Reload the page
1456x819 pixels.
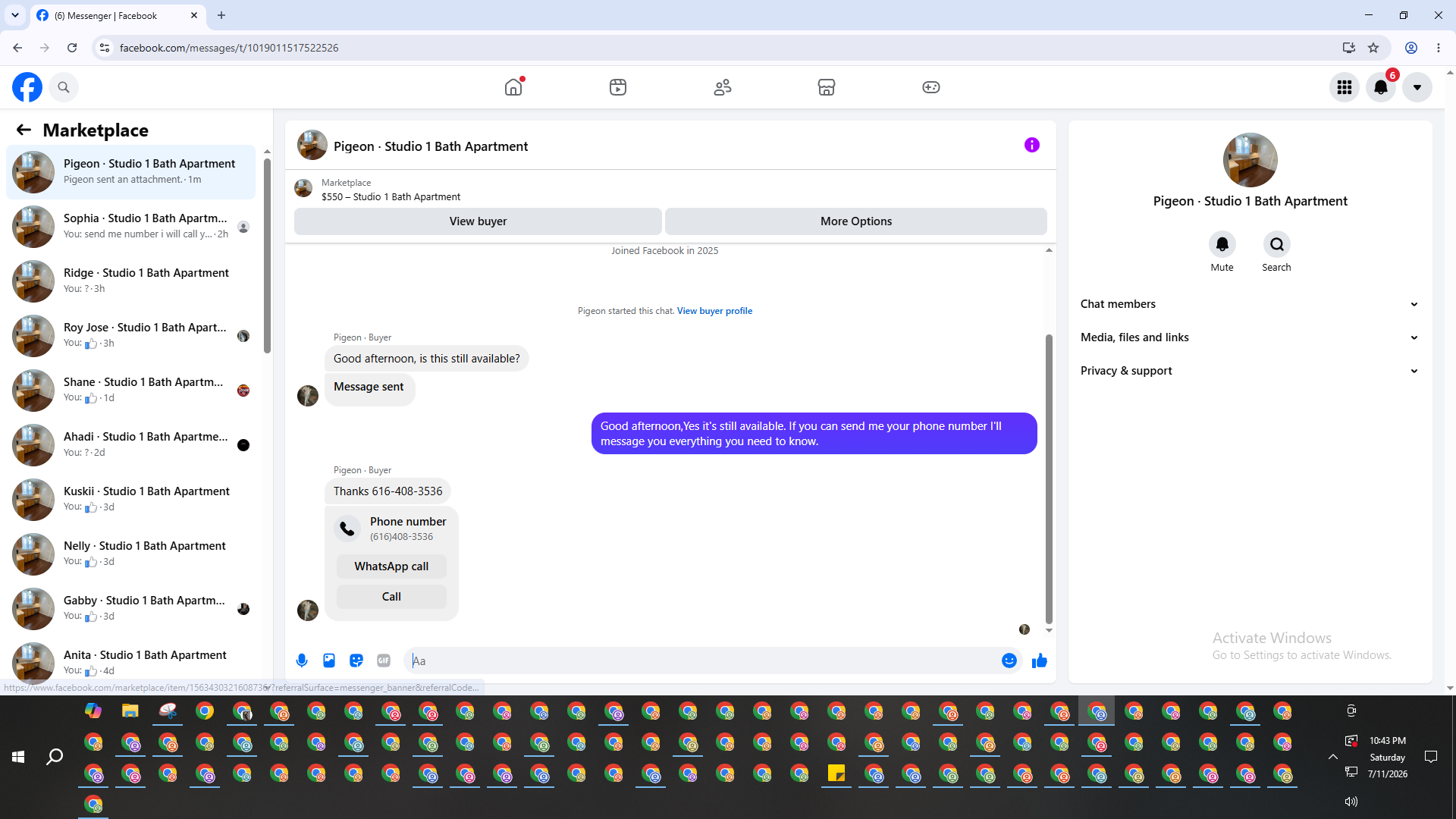[72, 48]
